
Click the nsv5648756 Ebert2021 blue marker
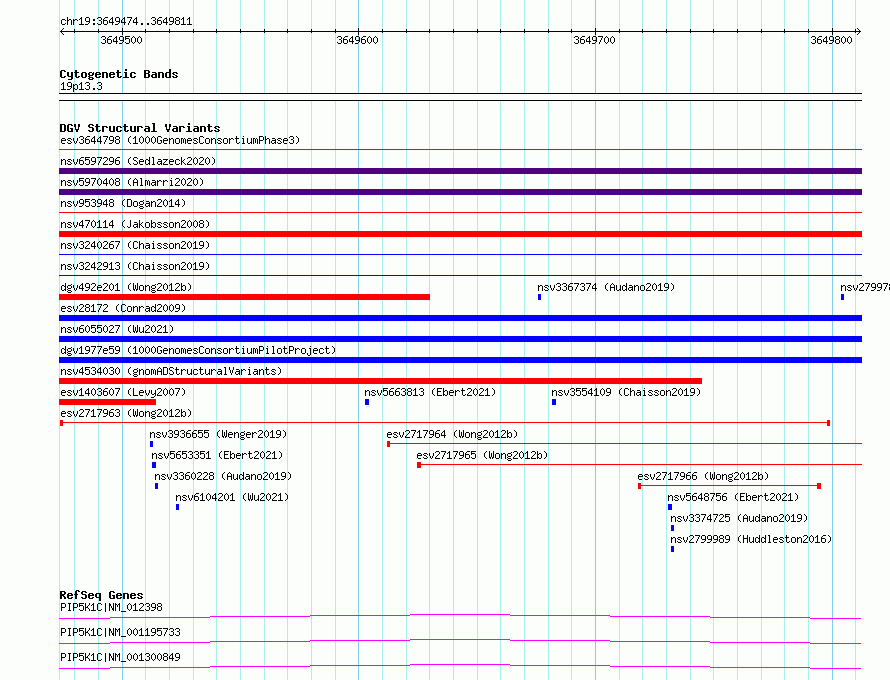670,507
